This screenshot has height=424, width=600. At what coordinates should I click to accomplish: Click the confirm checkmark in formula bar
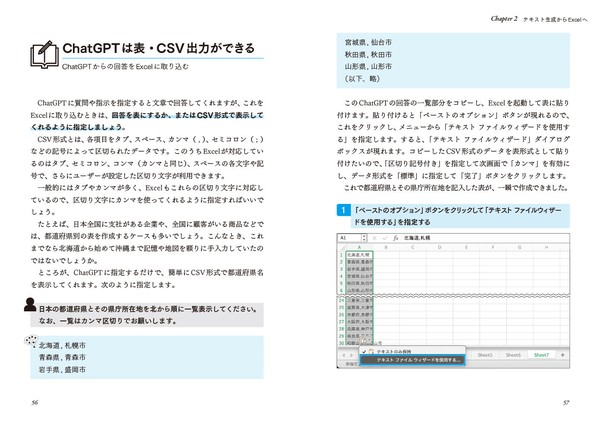coord(385,238)
